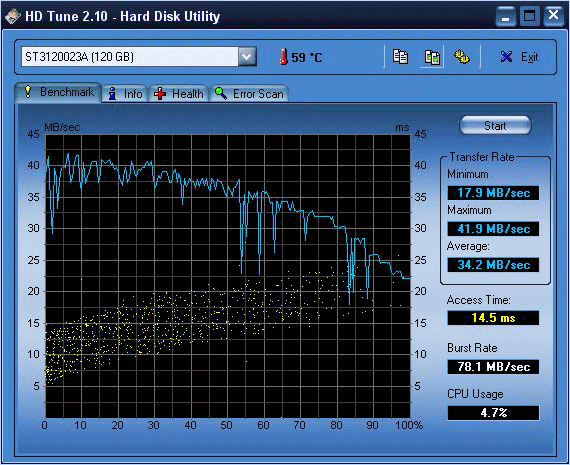The image size is (570, 465).
Task: Click the light bulb Benchmark tab icon
Action: pyautogui.click(x=28, y=92)
